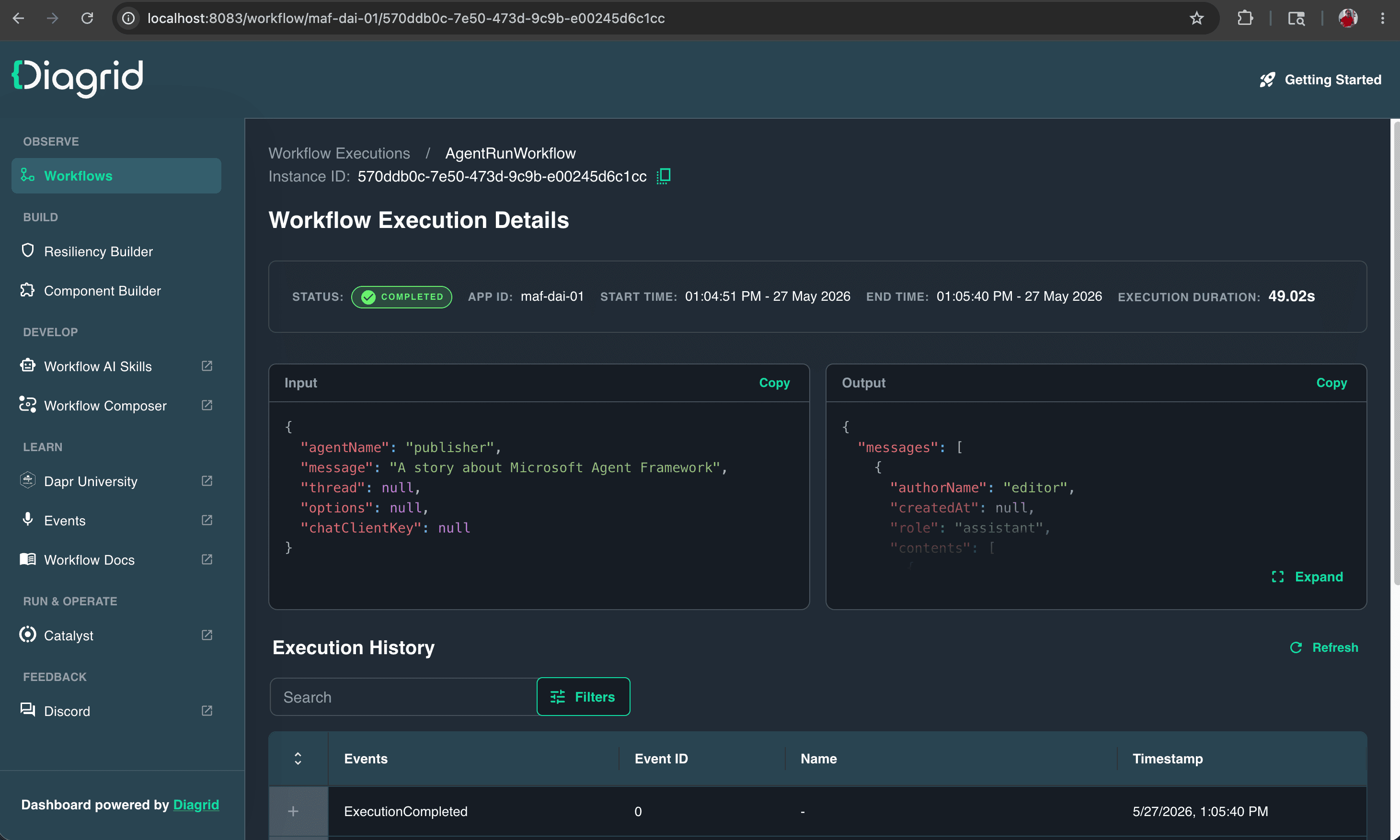Click the Diagrid logo
1400x840 pixels.
coord(78,78)
